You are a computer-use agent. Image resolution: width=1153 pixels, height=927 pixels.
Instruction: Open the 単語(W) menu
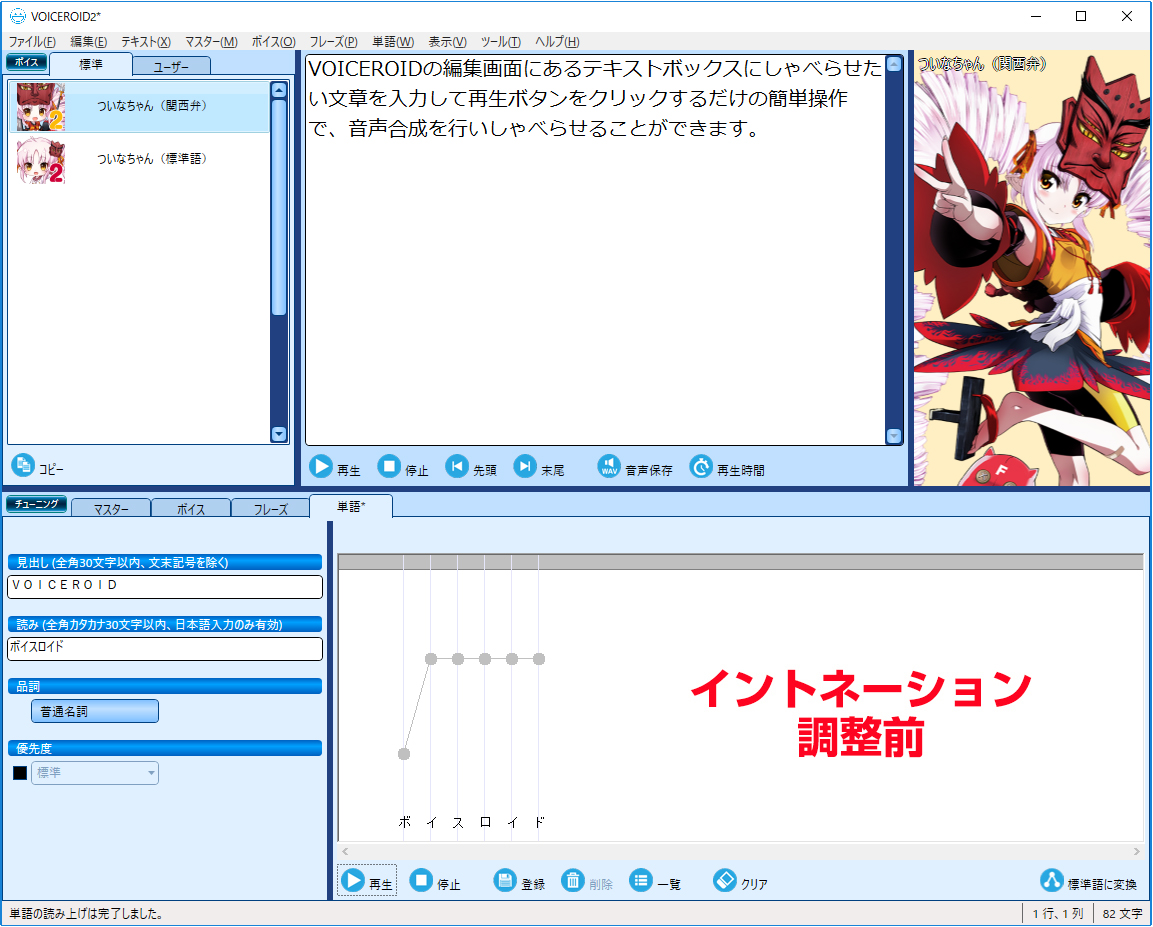tap(393, 42)
